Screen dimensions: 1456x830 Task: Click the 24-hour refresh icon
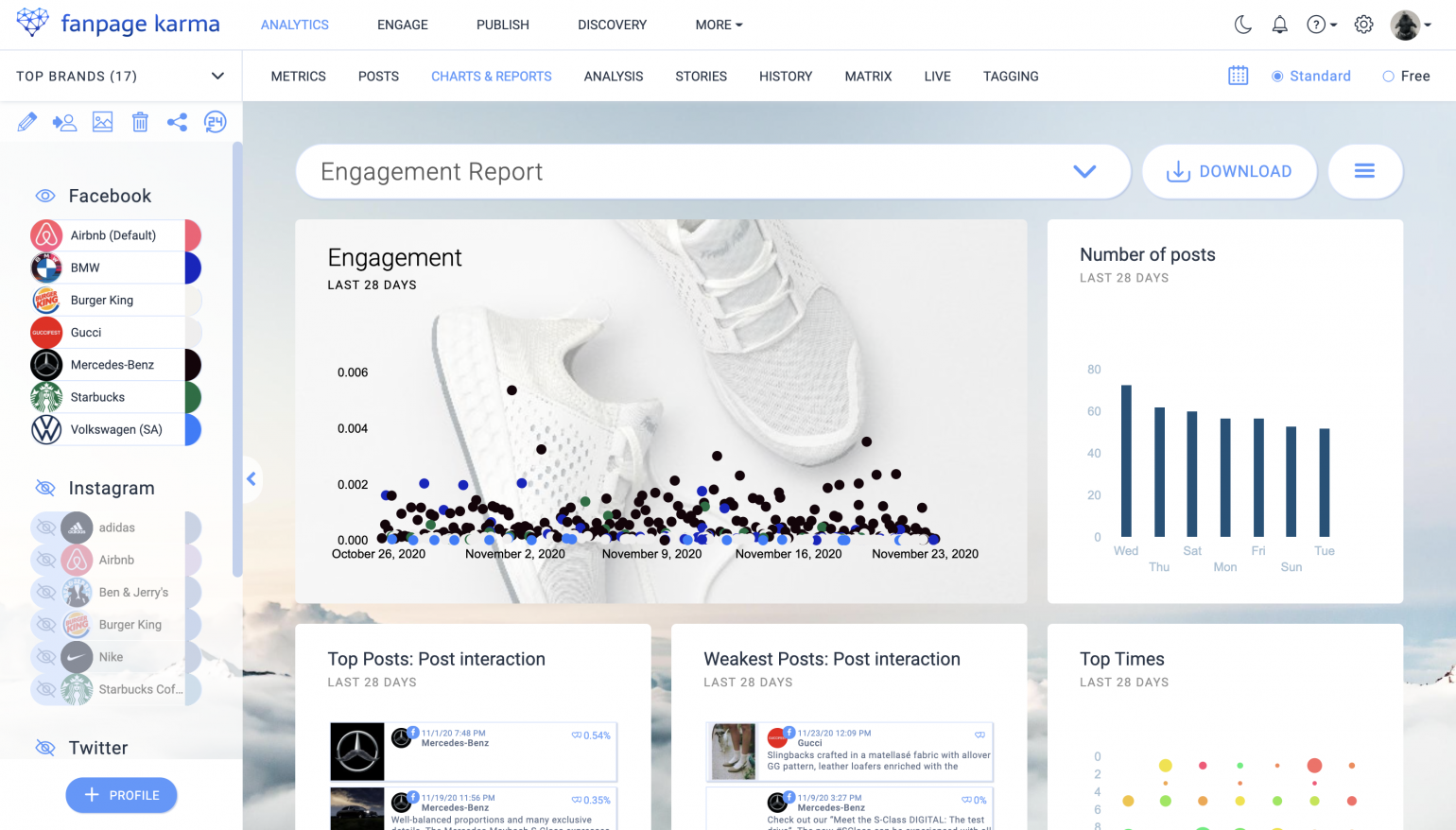point(216,122)
